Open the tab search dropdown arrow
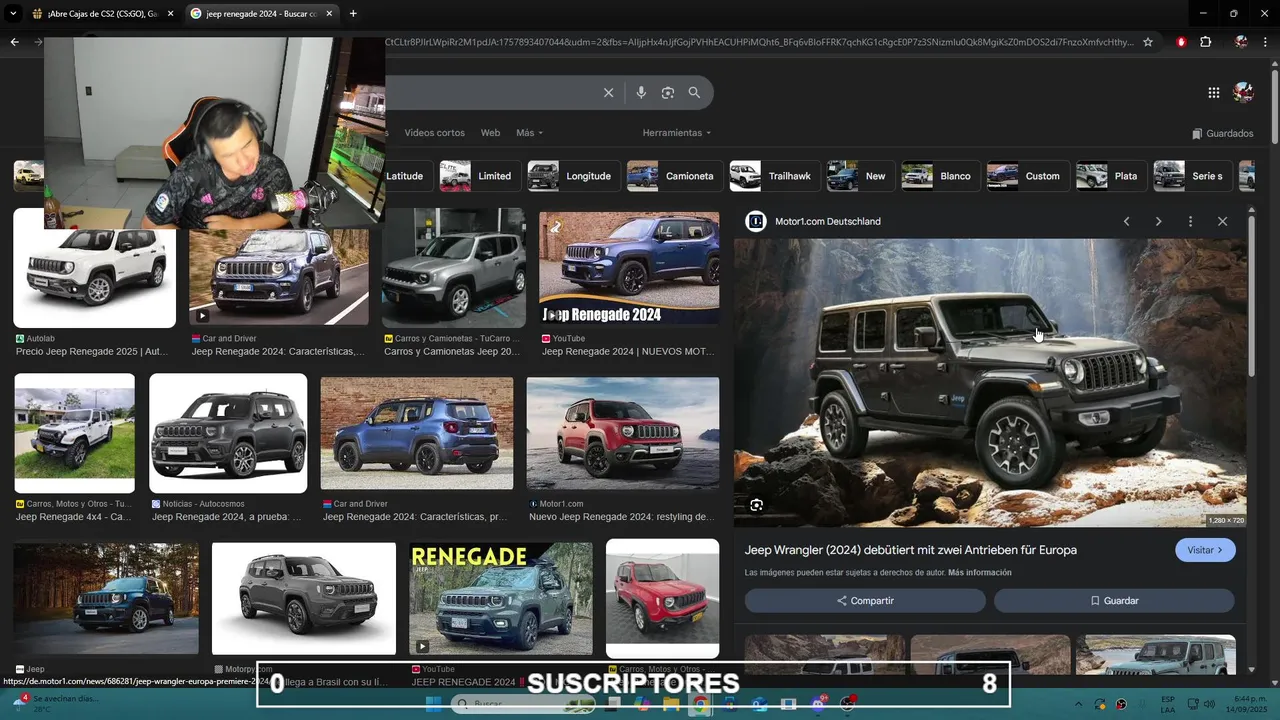1280x720 pixels. [x=14, y=14]
